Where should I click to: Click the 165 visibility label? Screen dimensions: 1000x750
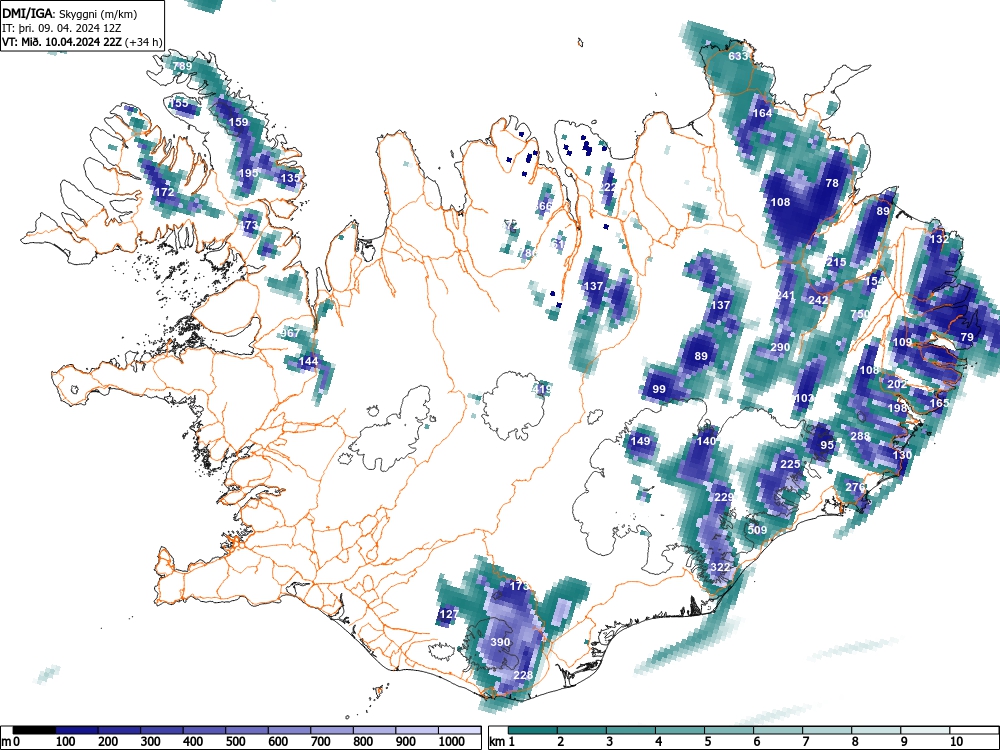(939, 403)
